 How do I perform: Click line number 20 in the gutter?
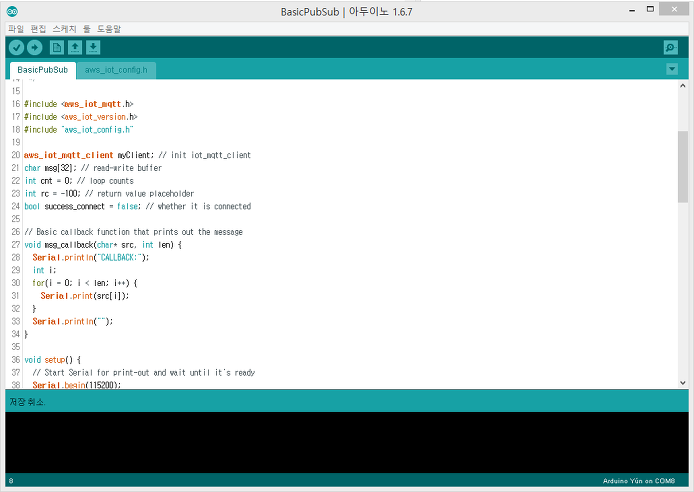(16, 155)
